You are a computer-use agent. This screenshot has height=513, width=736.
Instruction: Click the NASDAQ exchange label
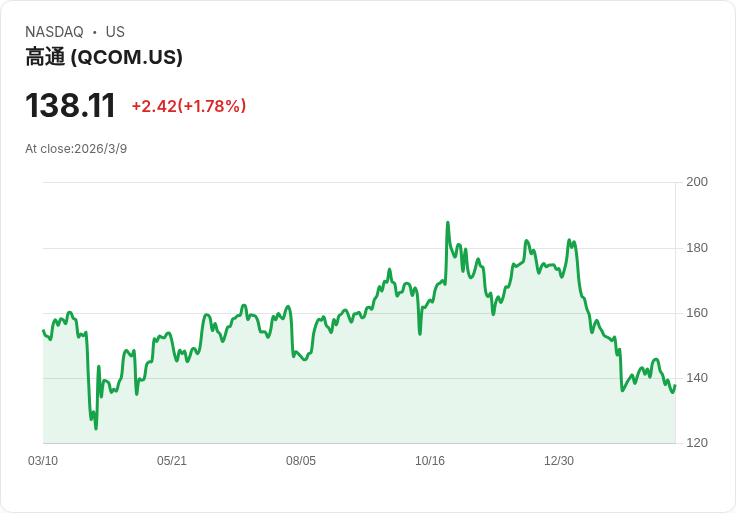pos(54,32)
